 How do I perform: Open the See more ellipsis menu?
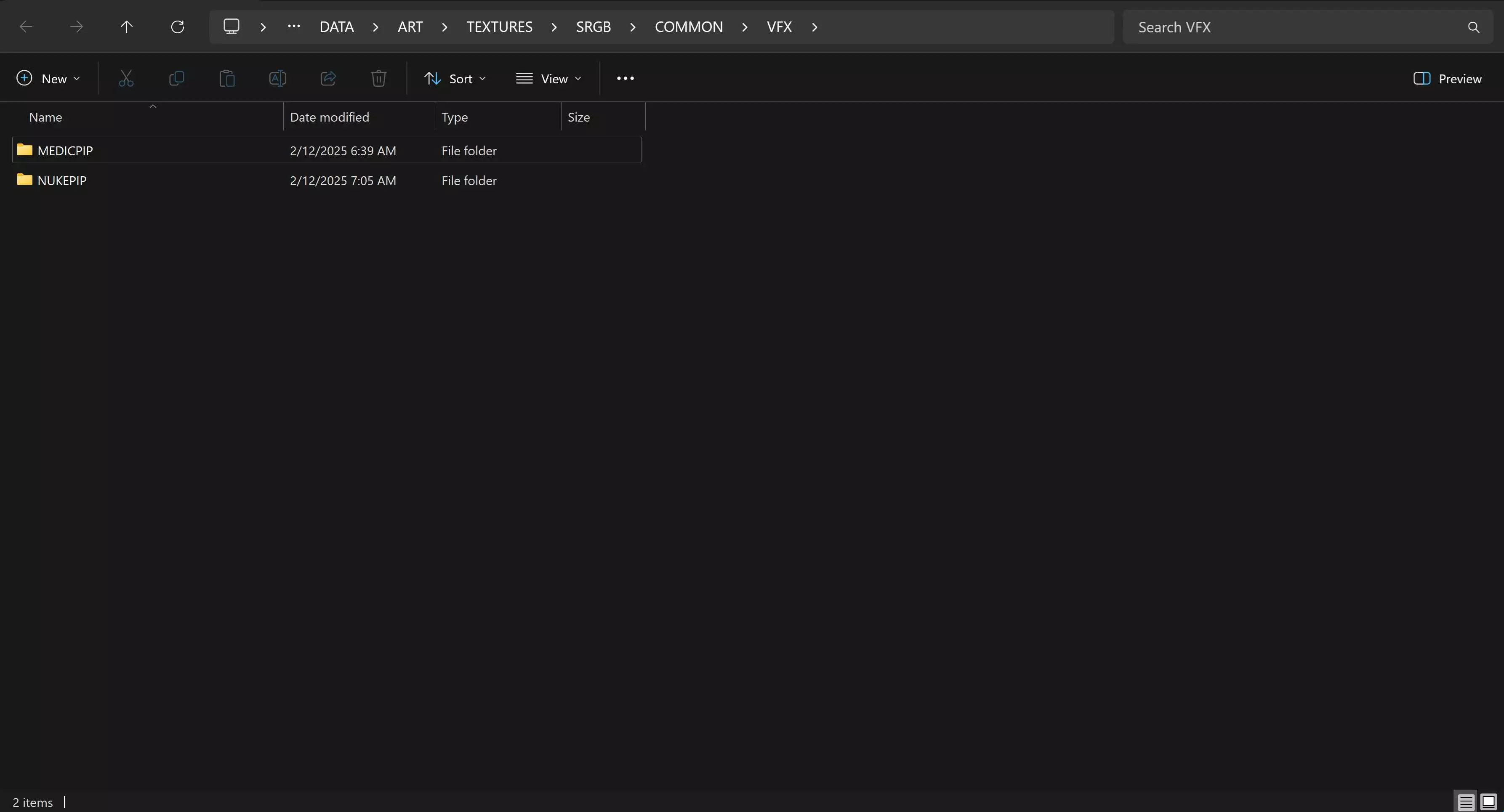point(625,79)
